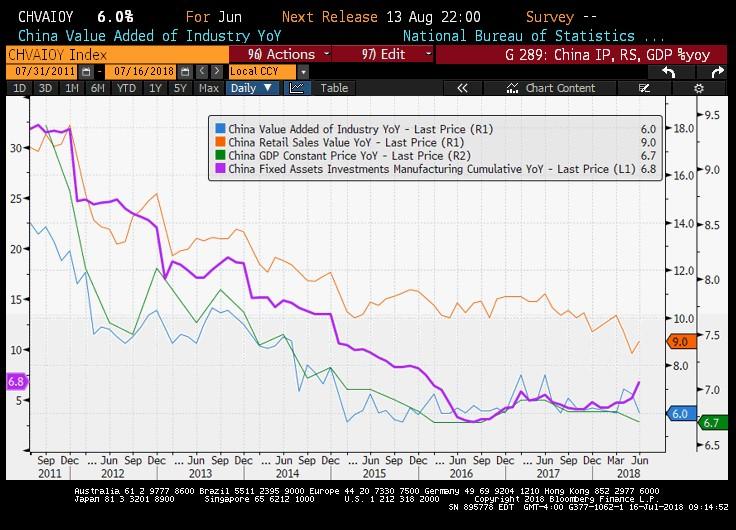The width and height of the screenshot is (736, 530).
Task: Select the 5Y range tab
Action: tap(180, 88)
